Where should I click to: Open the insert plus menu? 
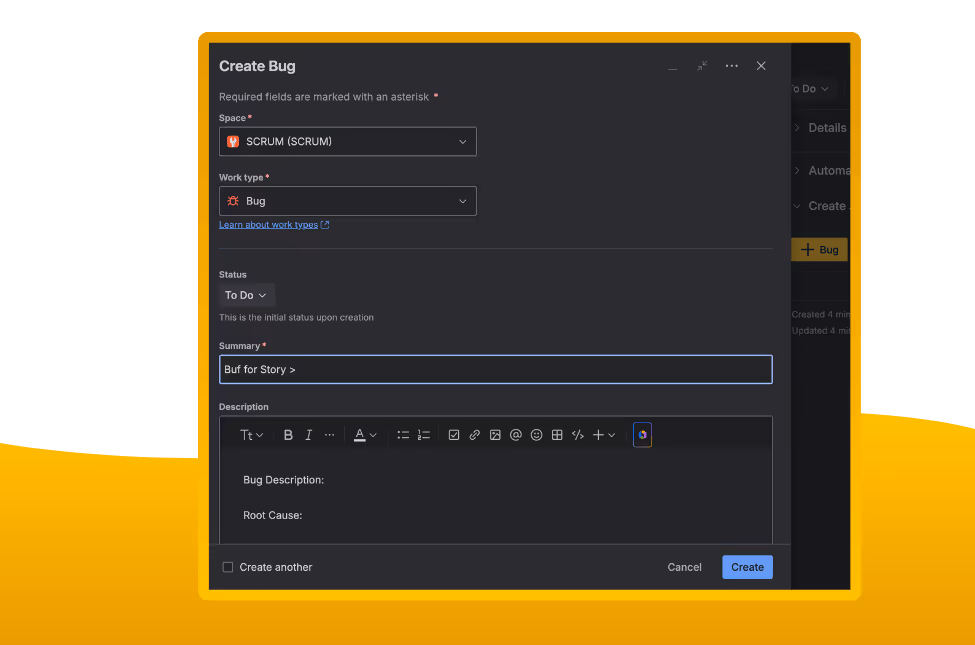pos(604,435)
